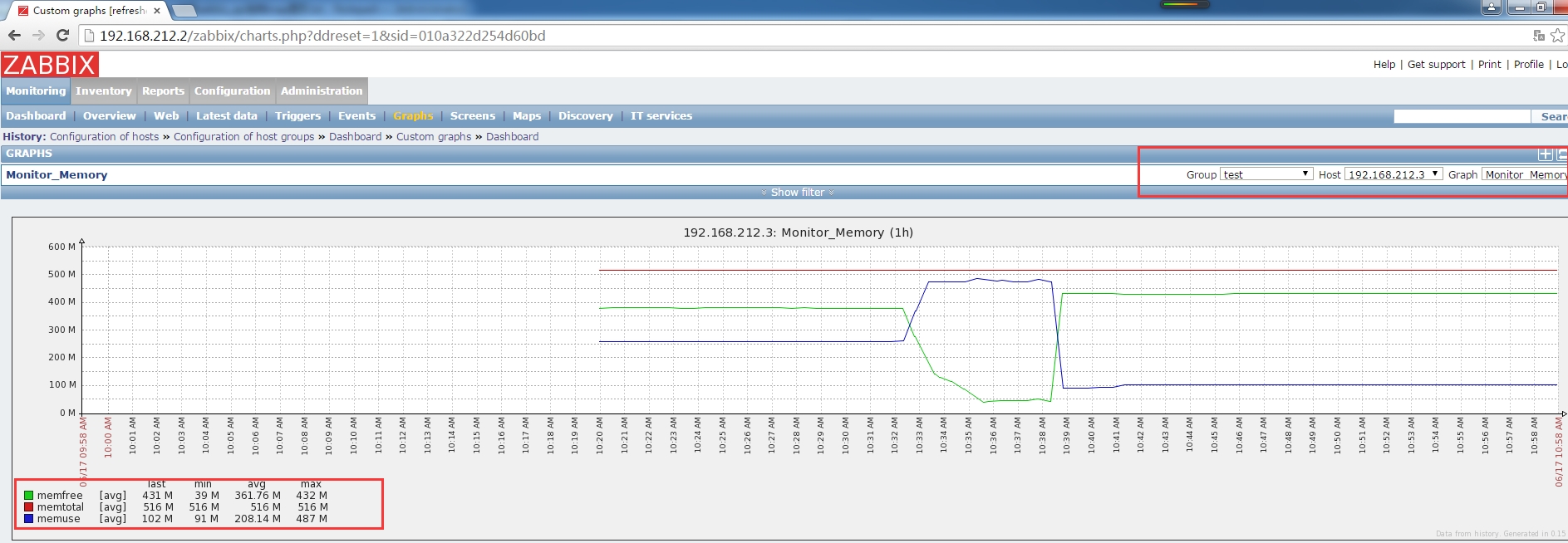
Task: Open history link Custom graphs
Action: tap(434, 137)
